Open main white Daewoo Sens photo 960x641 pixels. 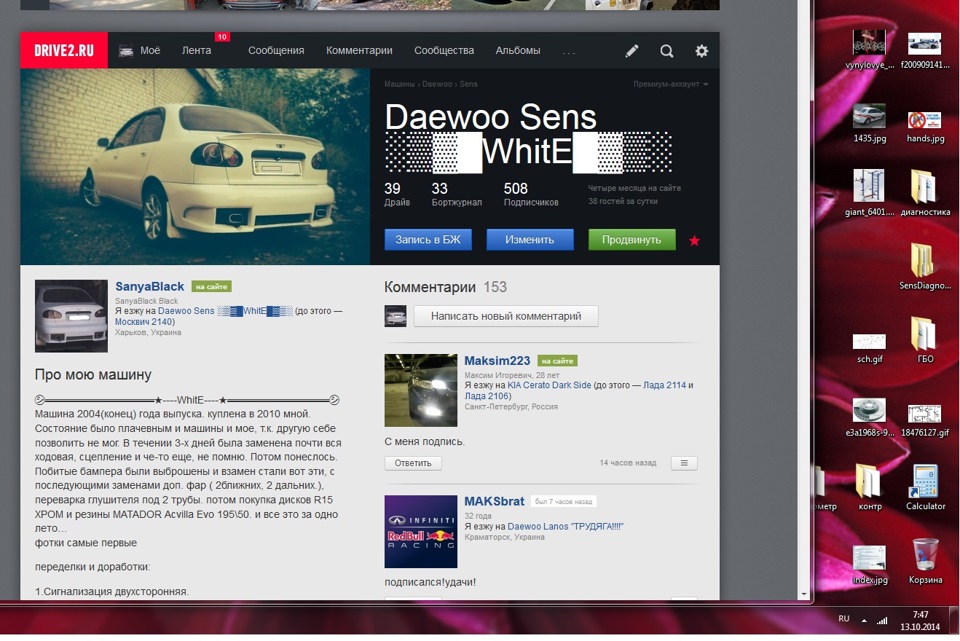tap(195, 167)
